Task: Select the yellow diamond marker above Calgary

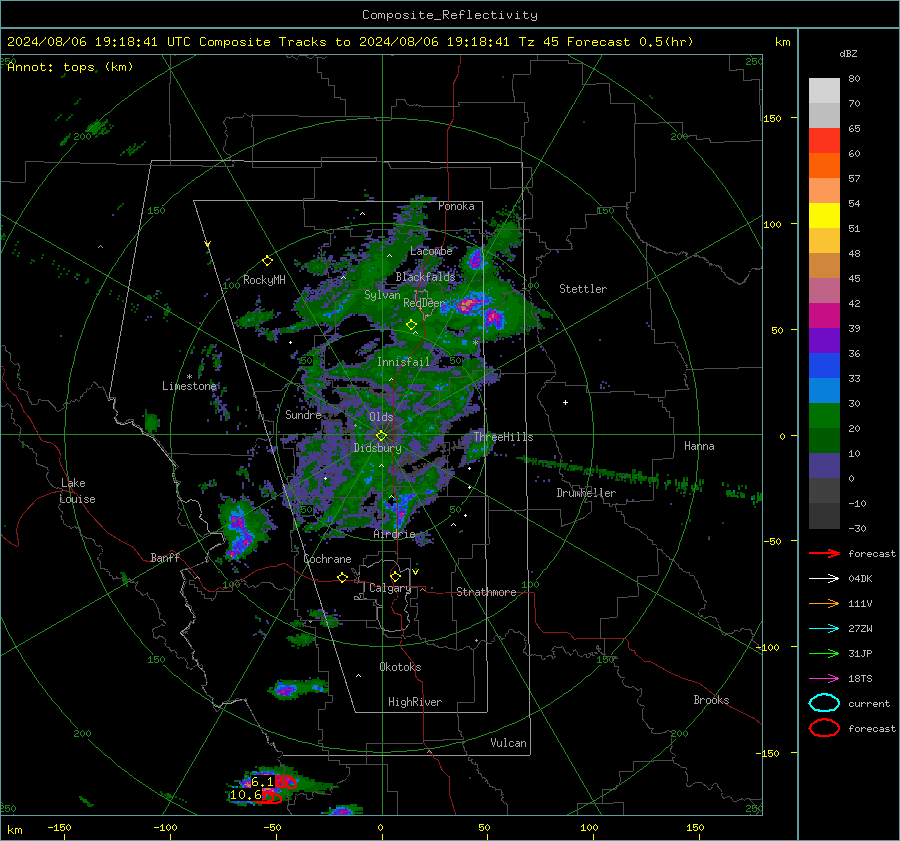Action: tap(395, 576)
